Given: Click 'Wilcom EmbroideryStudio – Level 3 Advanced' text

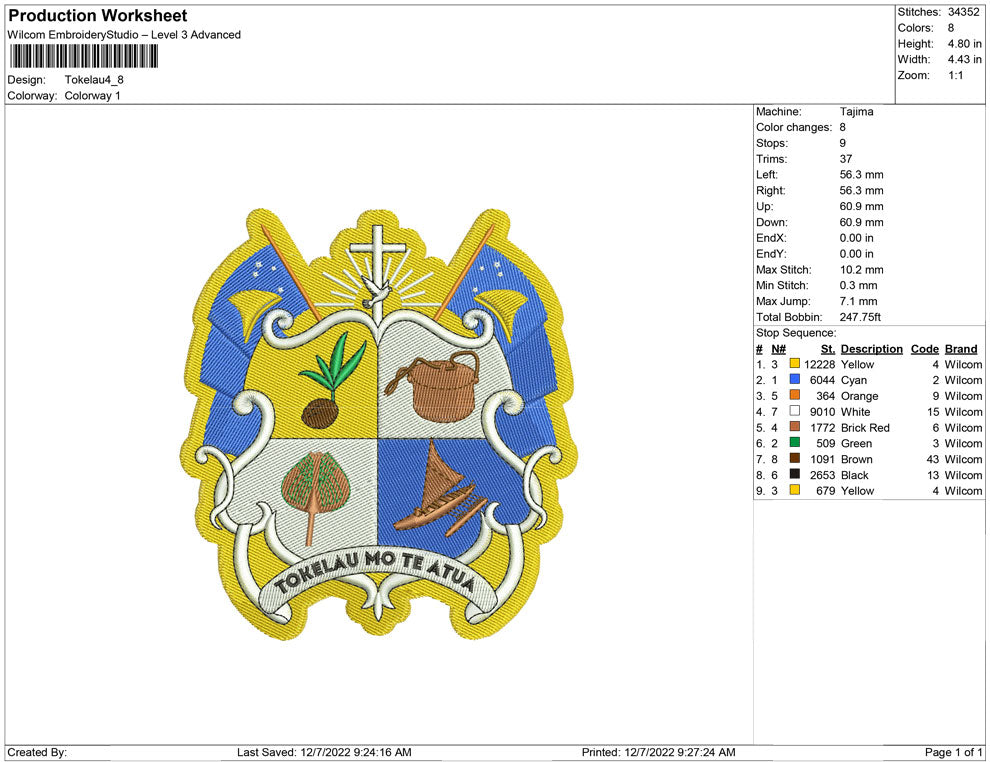Looking at the screenshot, I should click(124, 35).
